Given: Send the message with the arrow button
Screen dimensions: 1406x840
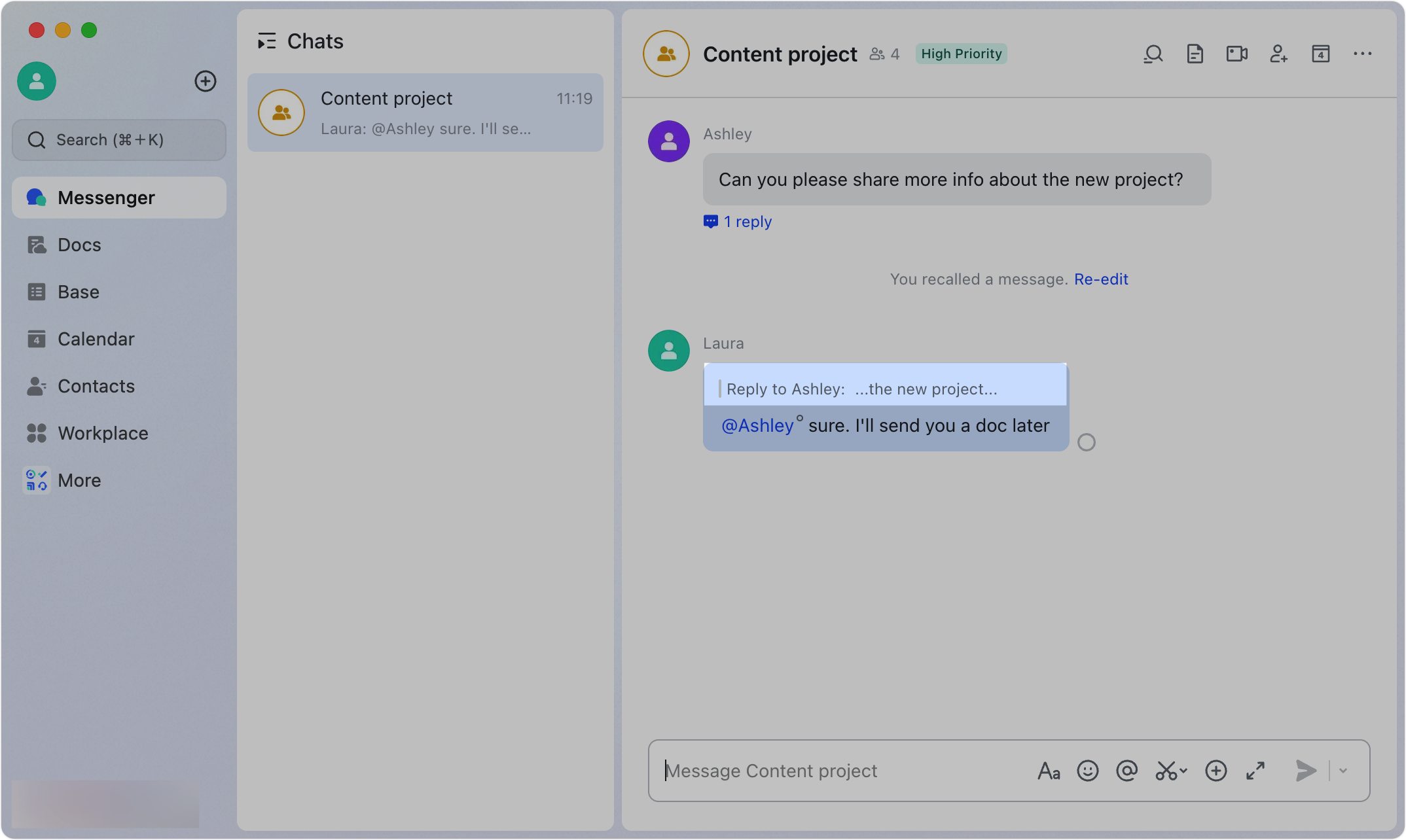Looking at the screenshot, I should pyautogui.click(x=1305, y=771).
